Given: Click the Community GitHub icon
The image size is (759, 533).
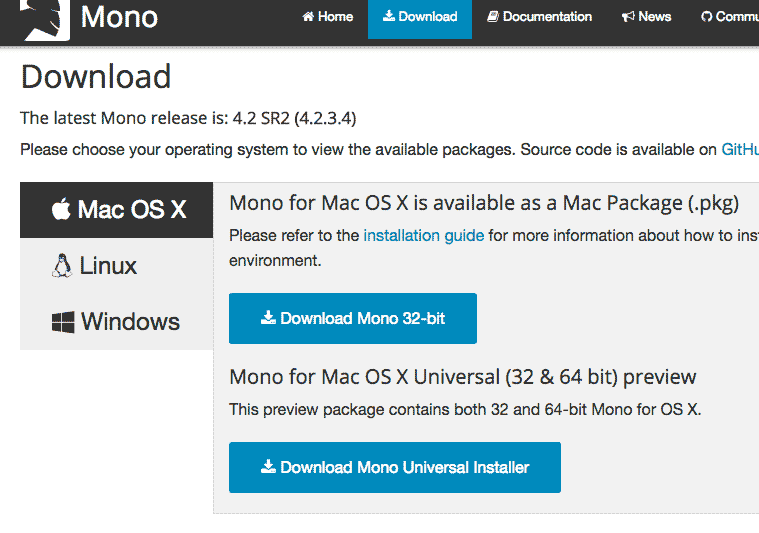Looking at the screenshot, I should (706, 17).
